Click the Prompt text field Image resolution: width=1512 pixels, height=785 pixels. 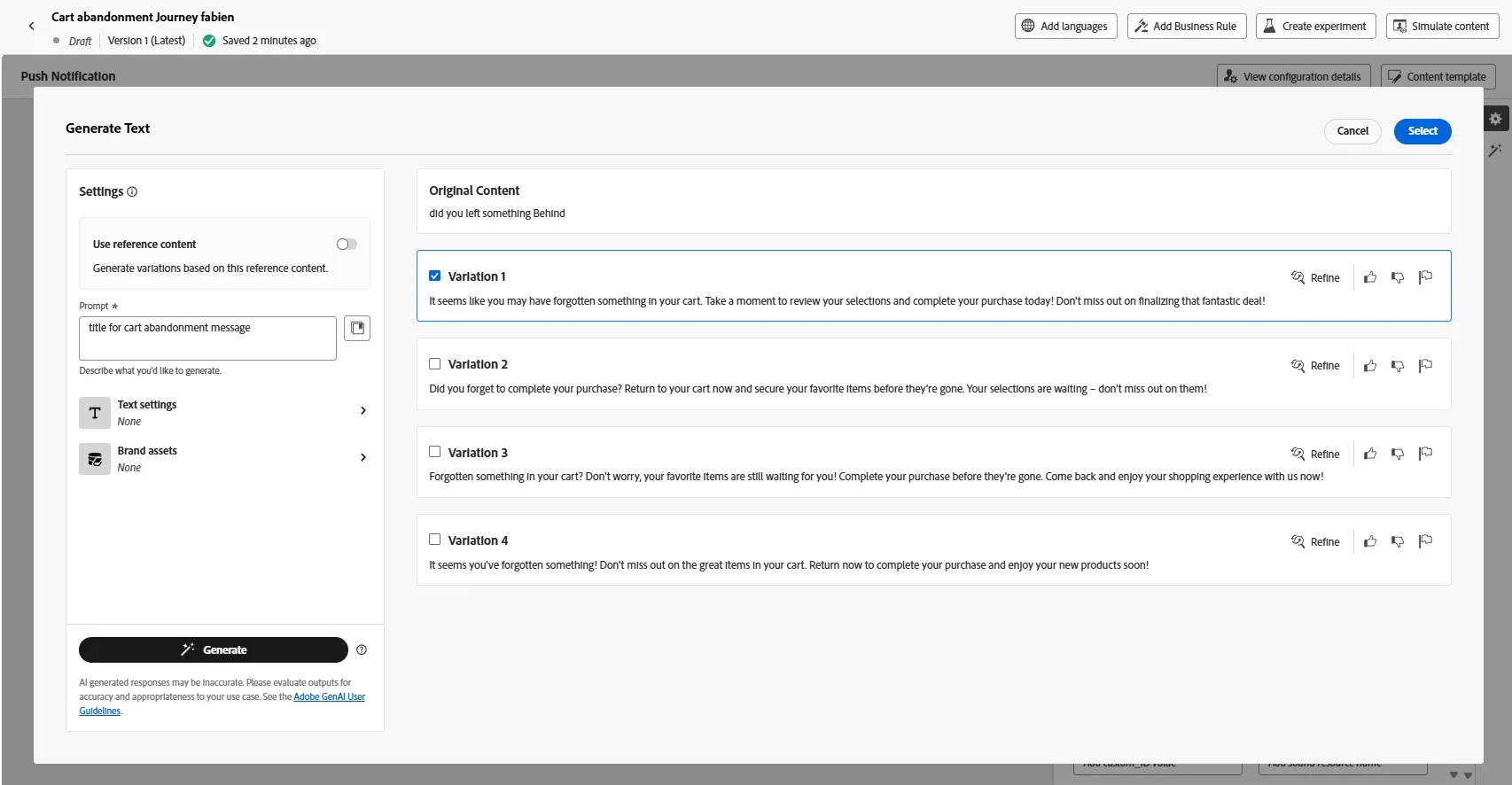[207, 338]
